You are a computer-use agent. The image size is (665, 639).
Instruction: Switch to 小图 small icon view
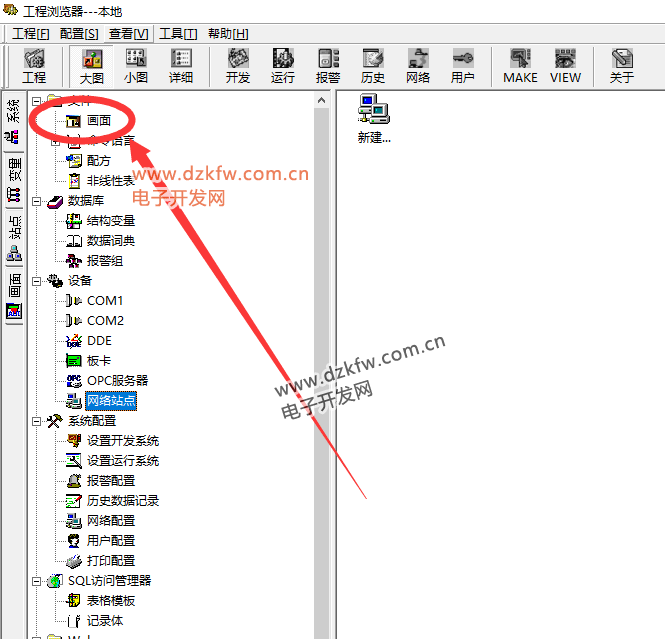[136, 65]
